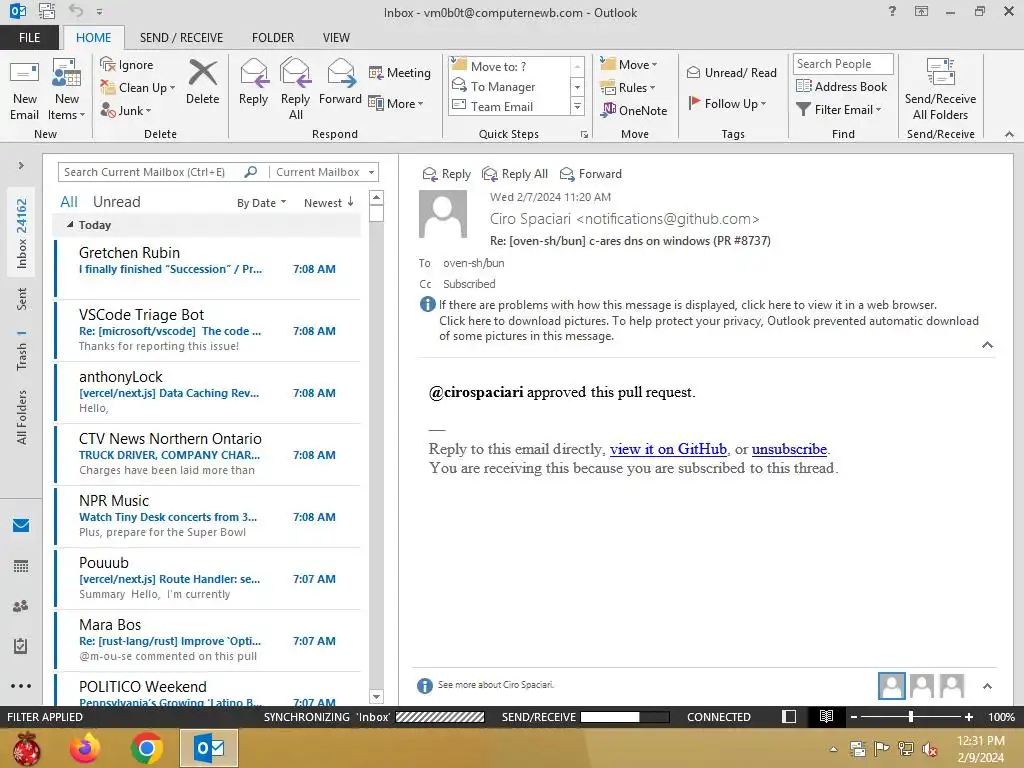Show All messages filter

pos(69,202)
